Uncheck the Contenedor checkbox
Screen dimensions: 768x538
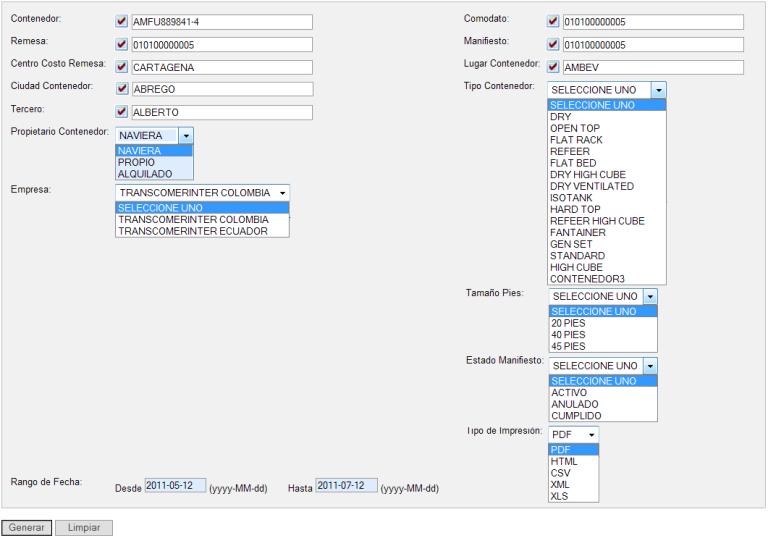tap(122, 21)
